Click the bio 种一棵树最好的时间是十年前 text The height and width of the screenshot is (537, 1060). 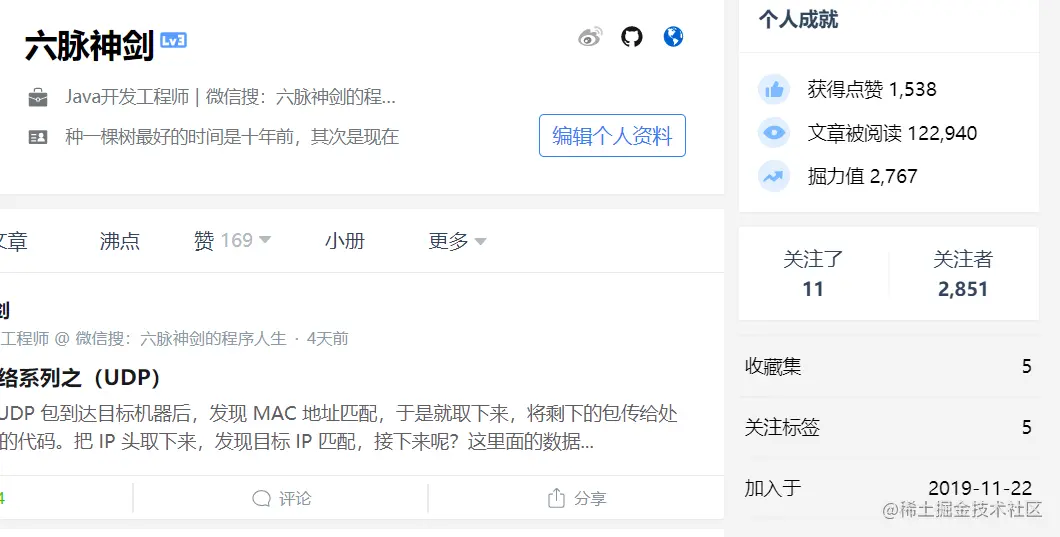coord(232,137)
